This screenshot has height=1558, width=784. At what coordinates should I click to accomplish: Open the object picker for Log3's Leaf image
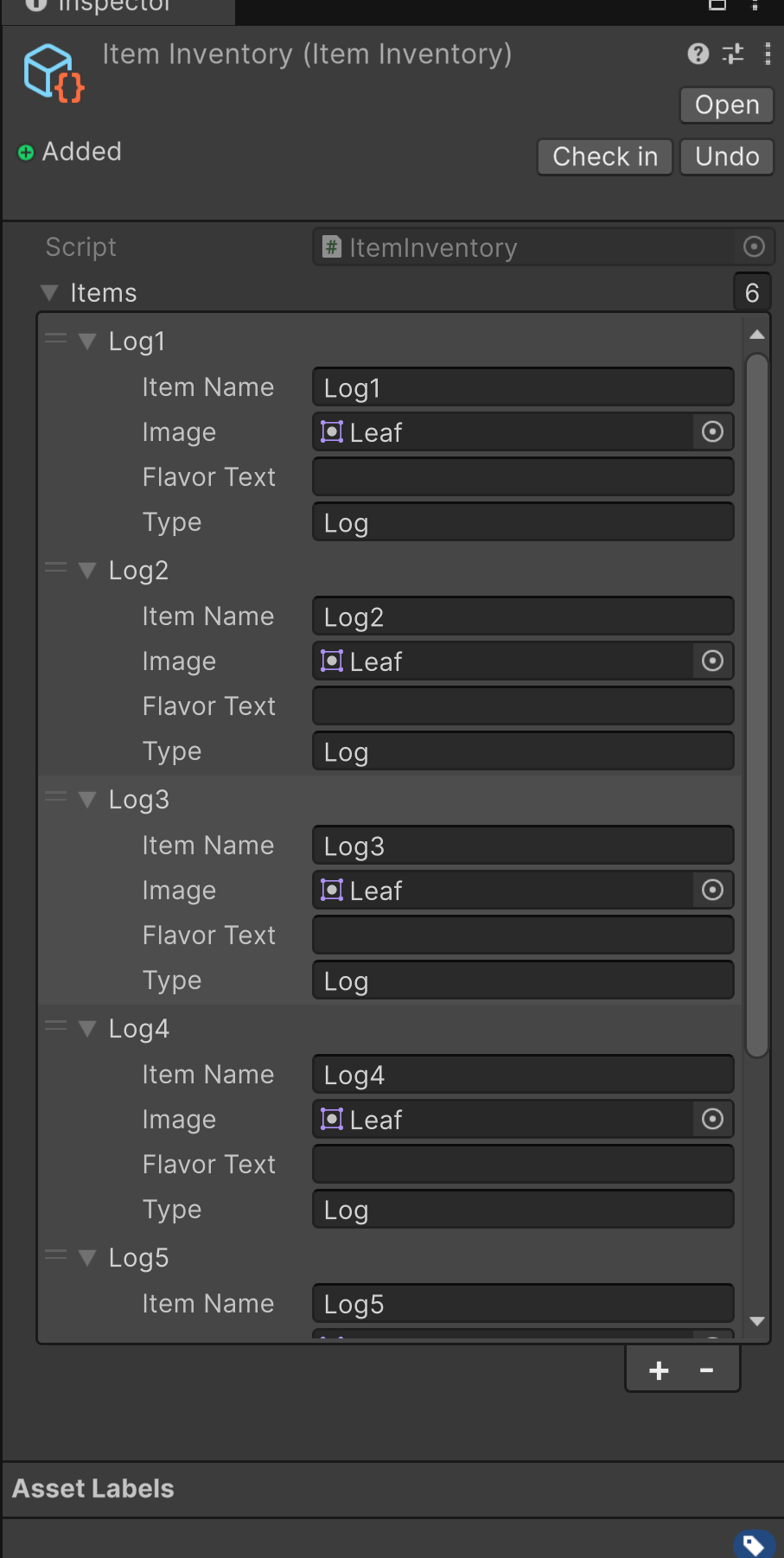coord(711,890)
